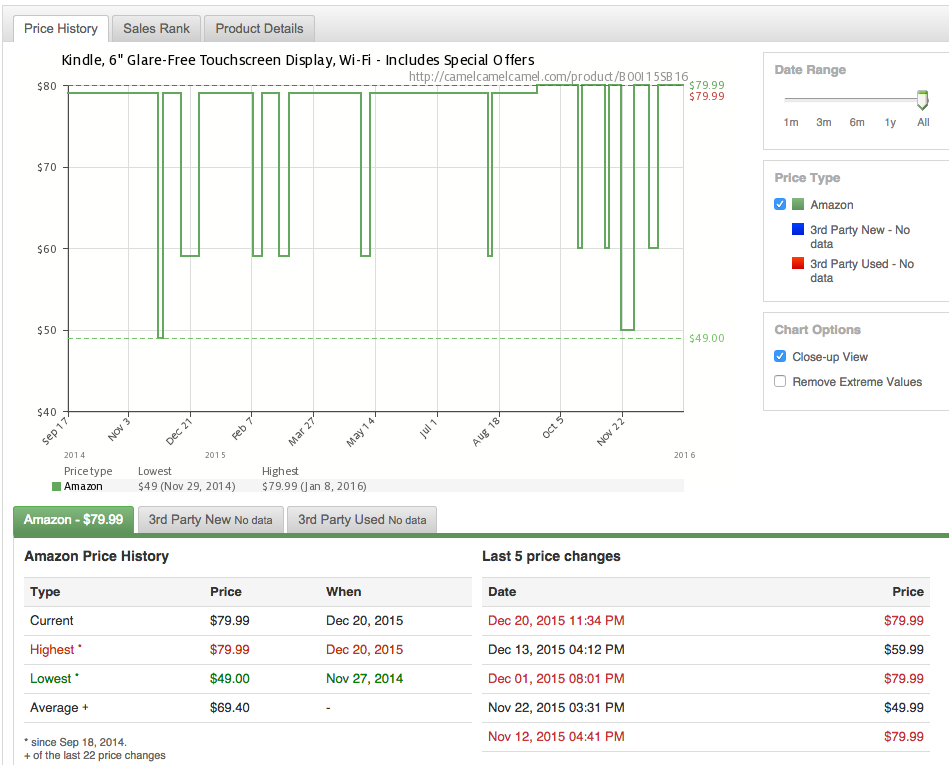
Task: Click the red 3rd Party Used swatch
Action: click(798, 263)
